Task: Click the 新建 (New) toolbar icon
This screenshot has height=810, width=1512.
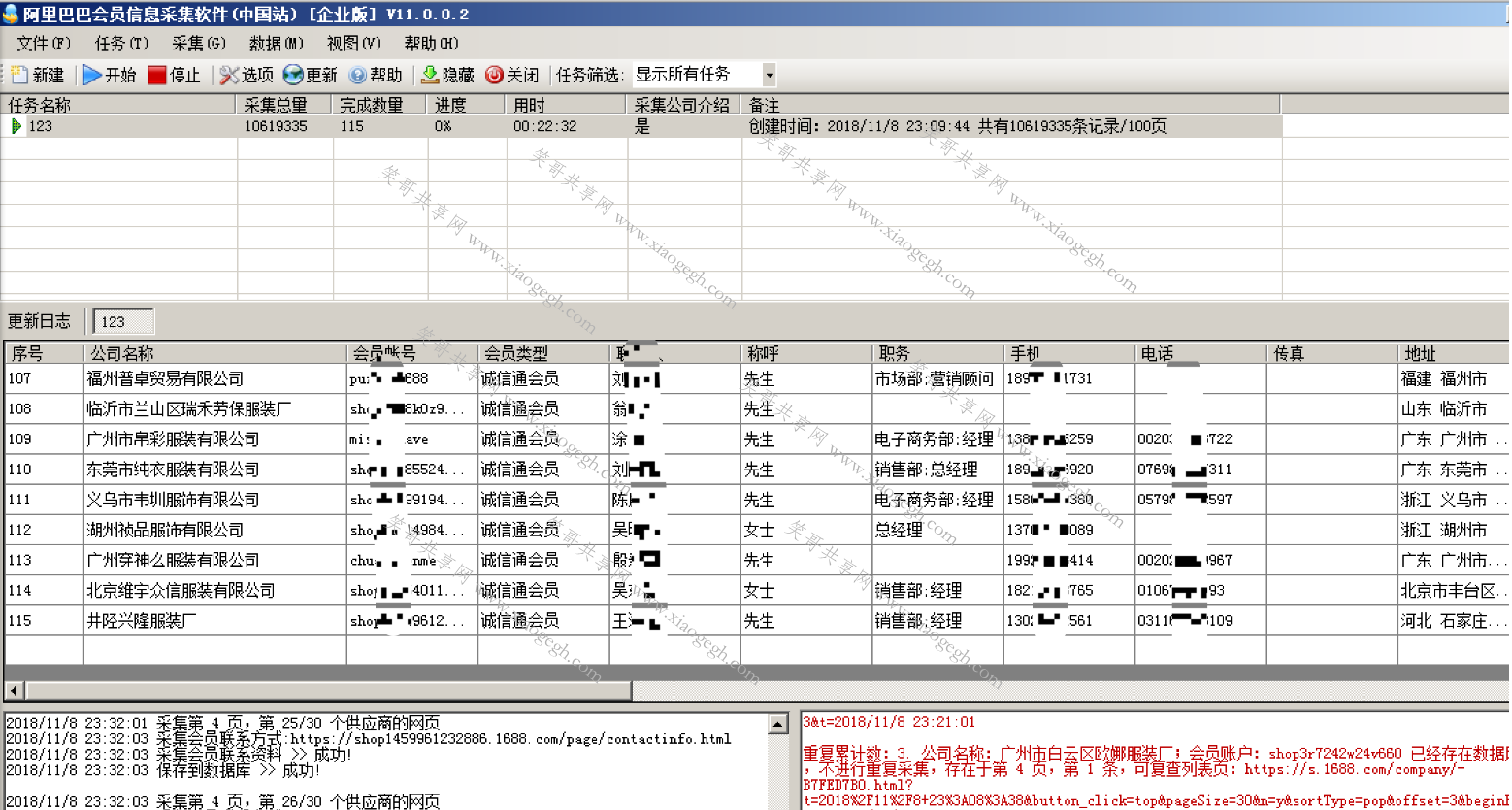Action: (x=38, y=75)
